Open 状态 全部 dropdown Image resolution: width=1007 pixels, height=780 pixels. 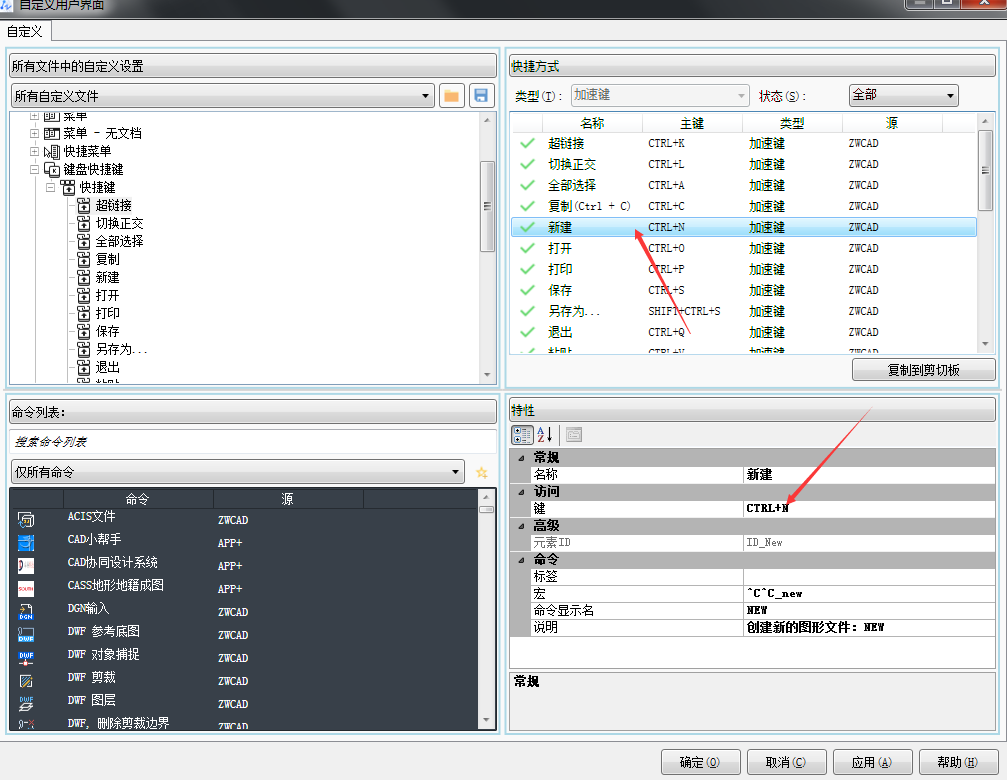904,96
